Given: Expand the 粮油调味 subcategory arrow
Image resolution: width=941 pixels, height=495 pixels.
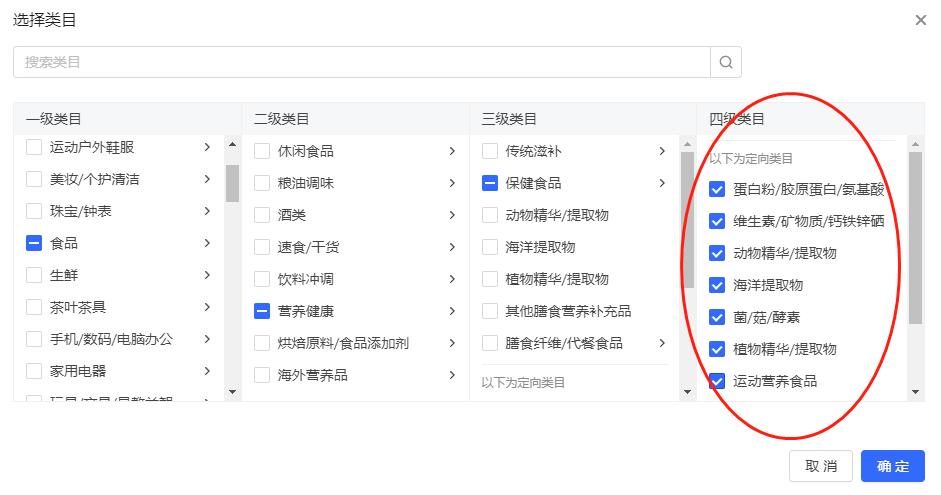Looking at the screenshot, I should coord(452,183).
